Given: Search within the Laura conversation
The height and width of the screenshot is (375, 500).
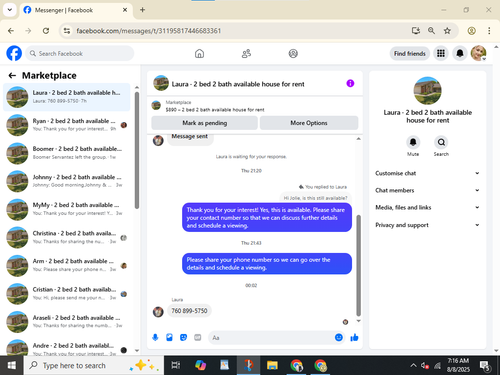Looking at the screenshot, I should [x=441, y=142].
